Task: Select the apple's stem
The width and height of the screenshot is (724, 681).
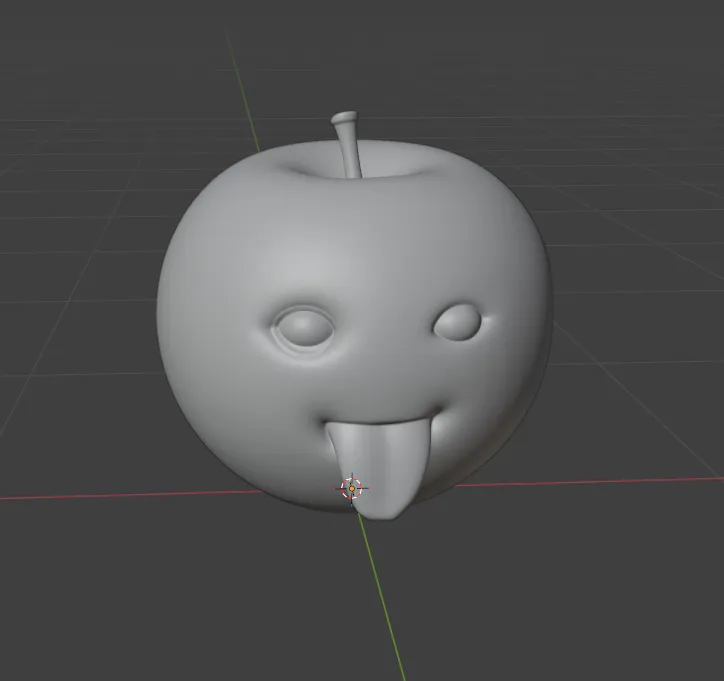Action: click(350, 150)
